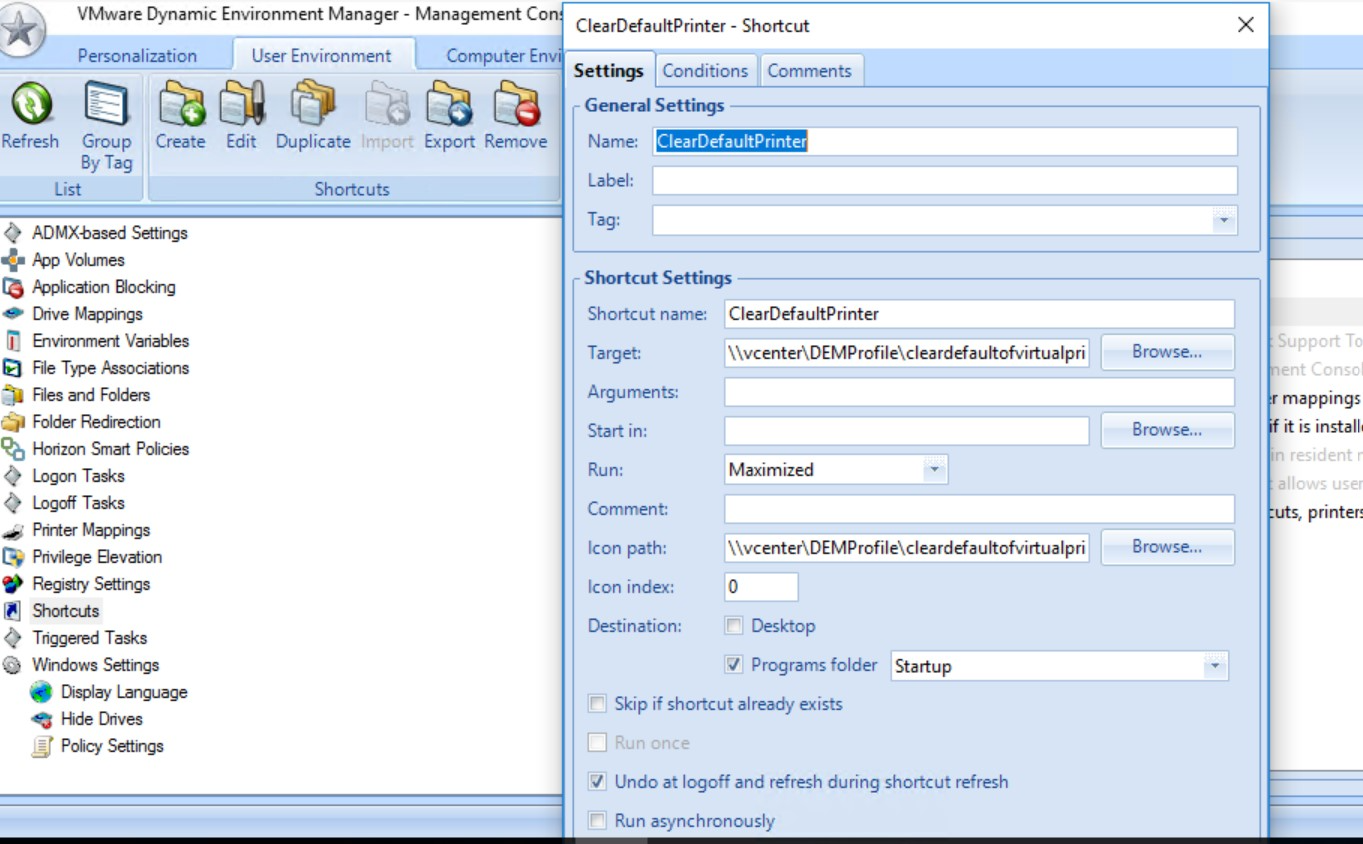Open the Tag dropdown
Image resolution: width=1363 pixels, height=844 pixels.
pyautogui.click(x=1222, y=219)
